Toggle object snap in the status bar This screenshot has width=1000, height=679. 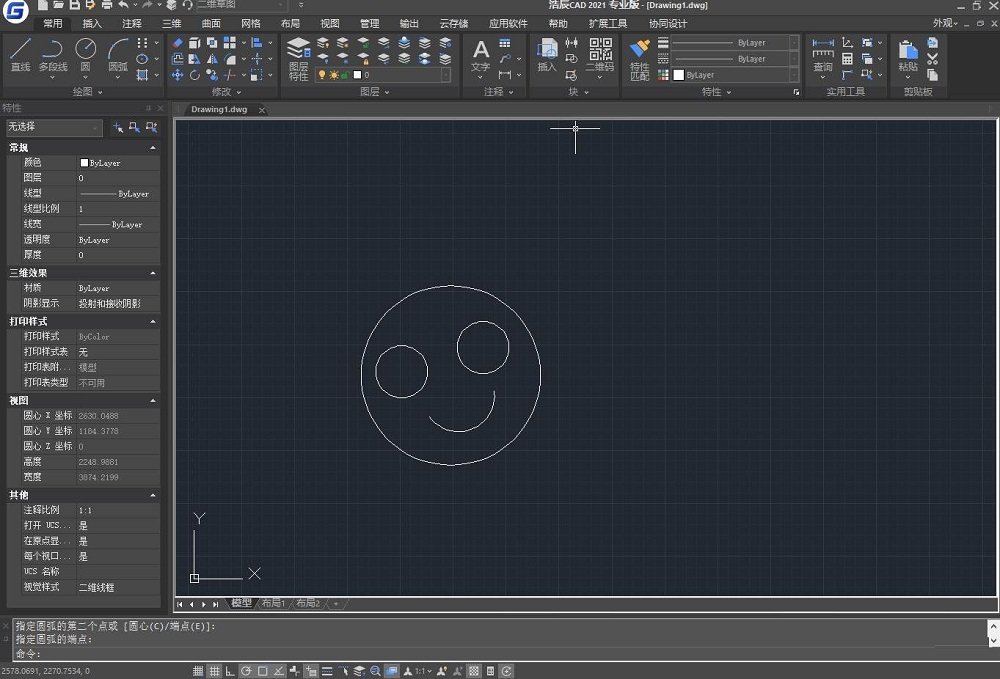pos(261,671)
